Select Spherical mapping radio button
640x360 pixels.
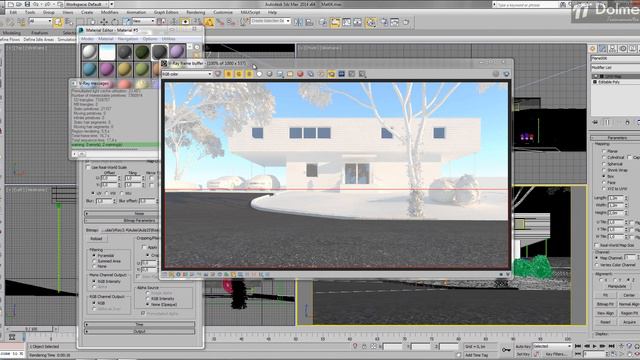click(604, 164)
